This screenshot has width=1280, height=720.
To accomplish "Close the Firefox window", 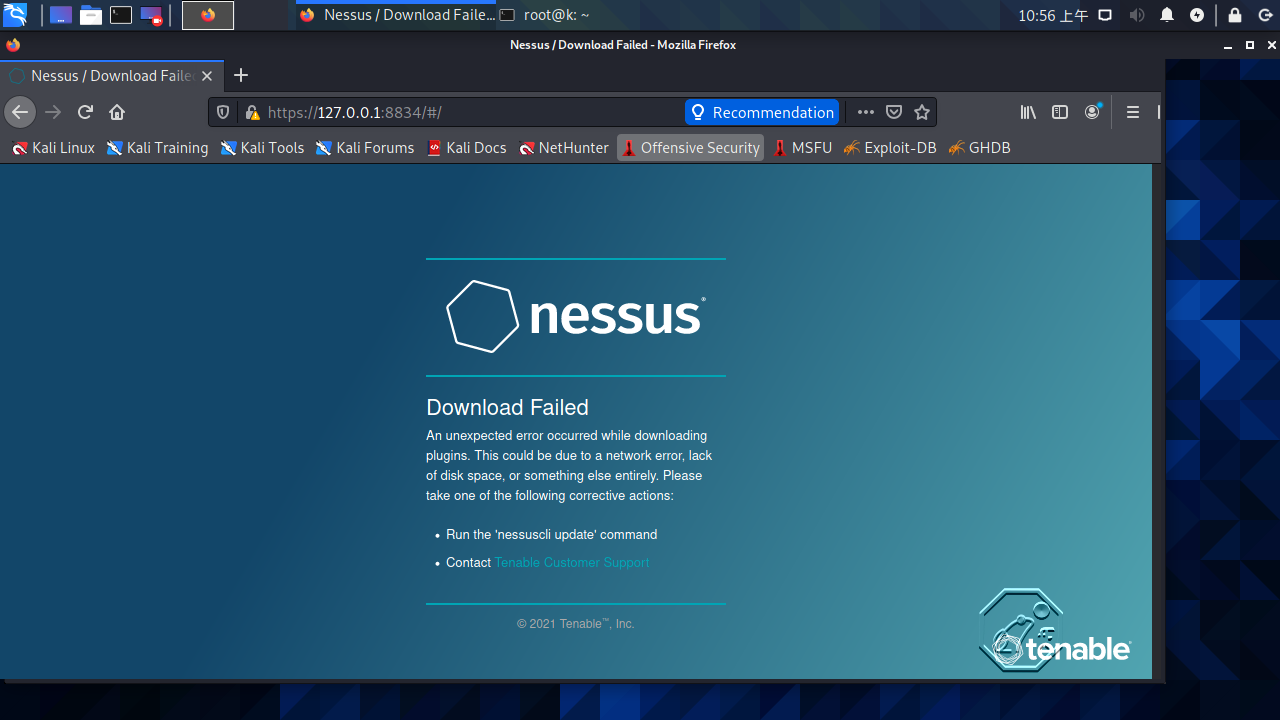I will click(1272, 45).
